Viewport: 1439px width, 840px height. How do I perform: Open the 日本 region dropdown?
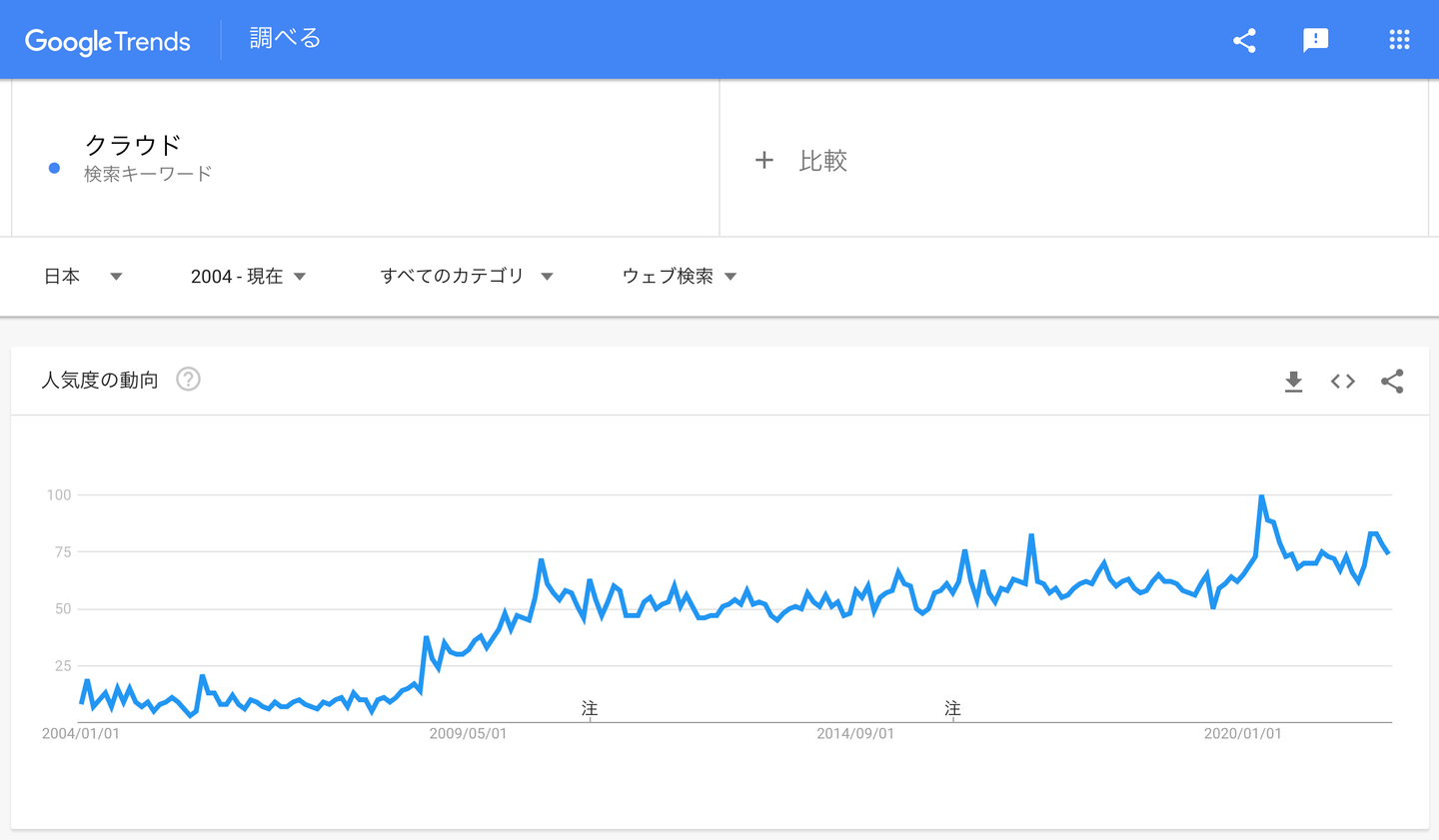pos(83,277)
